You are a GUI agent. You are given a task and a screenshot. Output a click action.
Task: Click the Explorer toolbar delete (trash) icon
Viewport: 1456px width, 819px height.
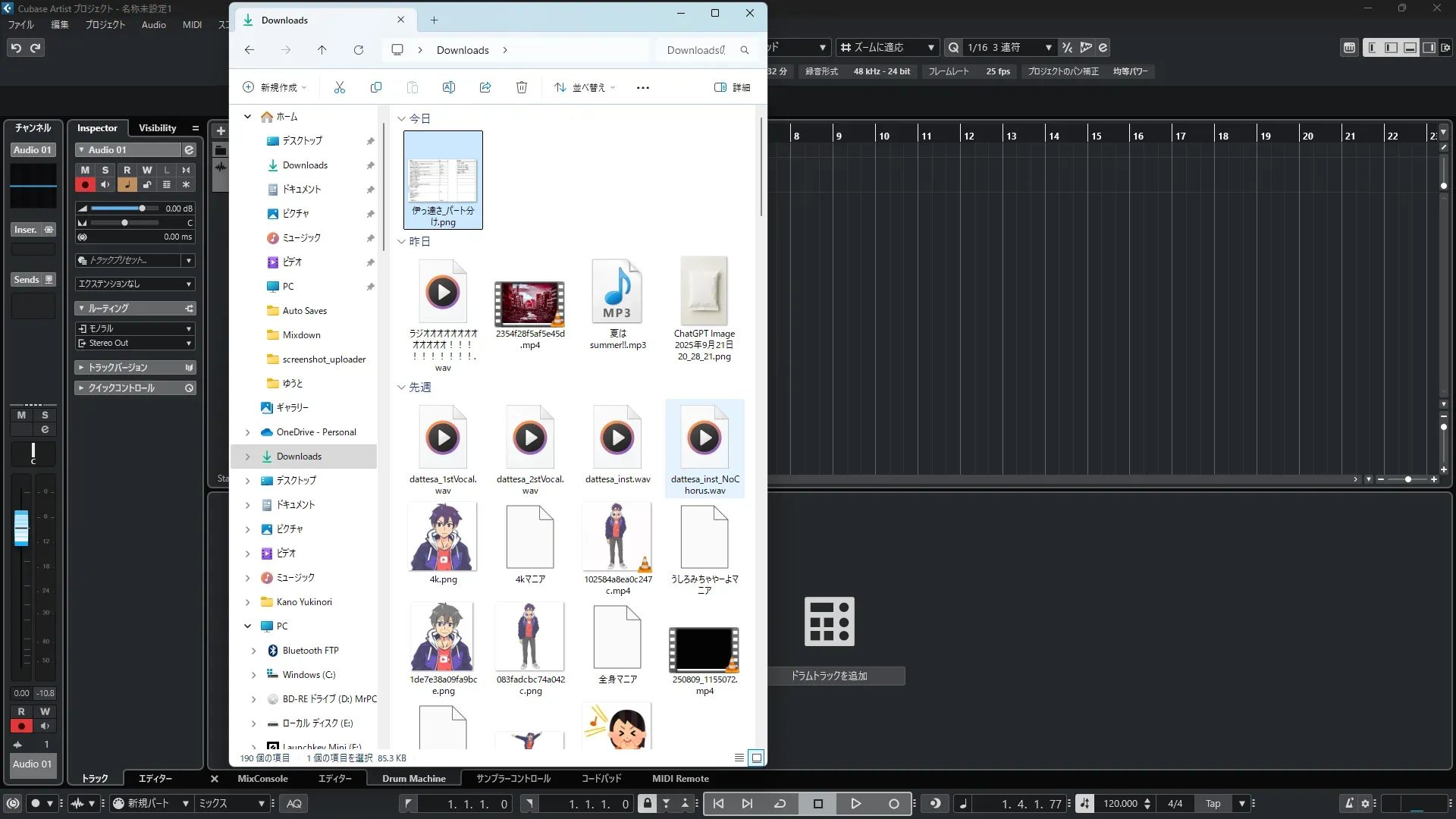(x=522, y=87)
